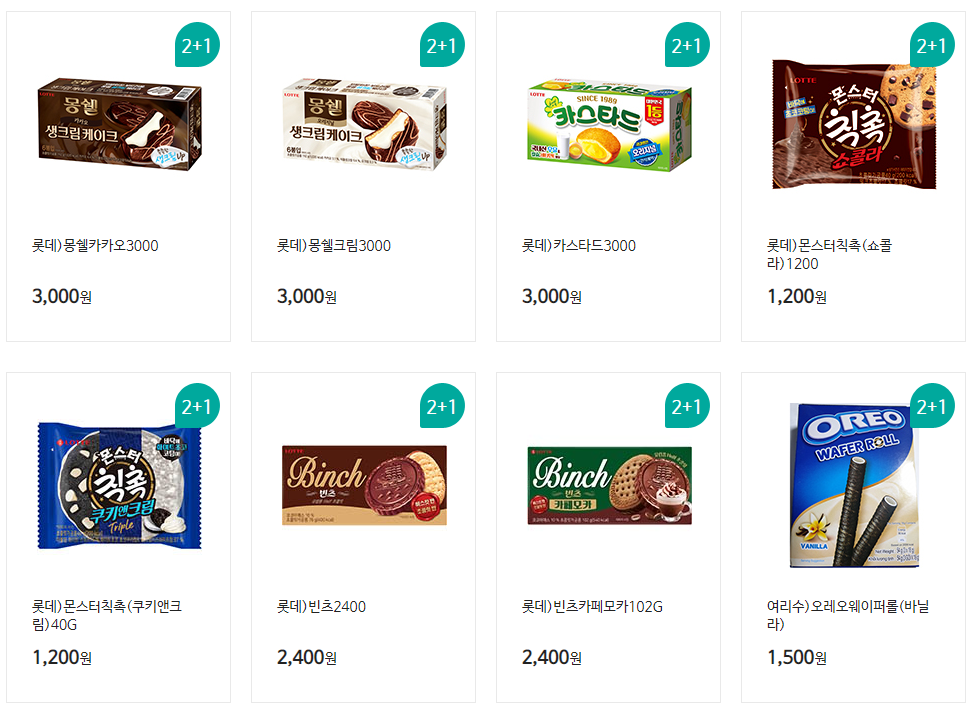This screenshot has width=978, height=713.
Task: Open the green Binch 카페모카 box image
Action: 609,485
